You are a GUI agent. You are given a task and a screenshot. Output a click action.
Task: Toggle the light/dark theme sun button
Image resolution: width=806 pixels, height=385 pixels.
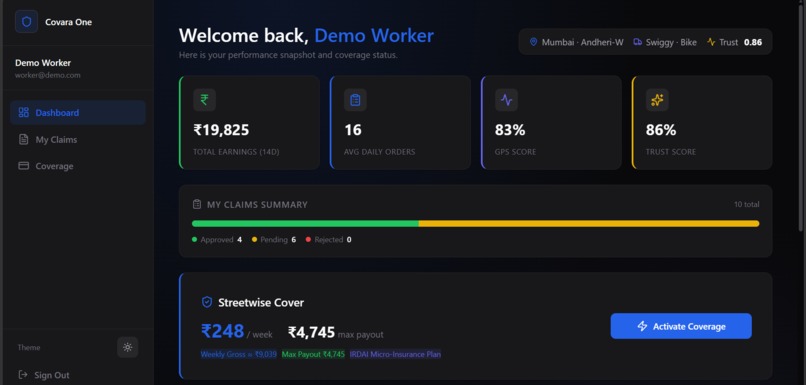[x=127, y=347]
